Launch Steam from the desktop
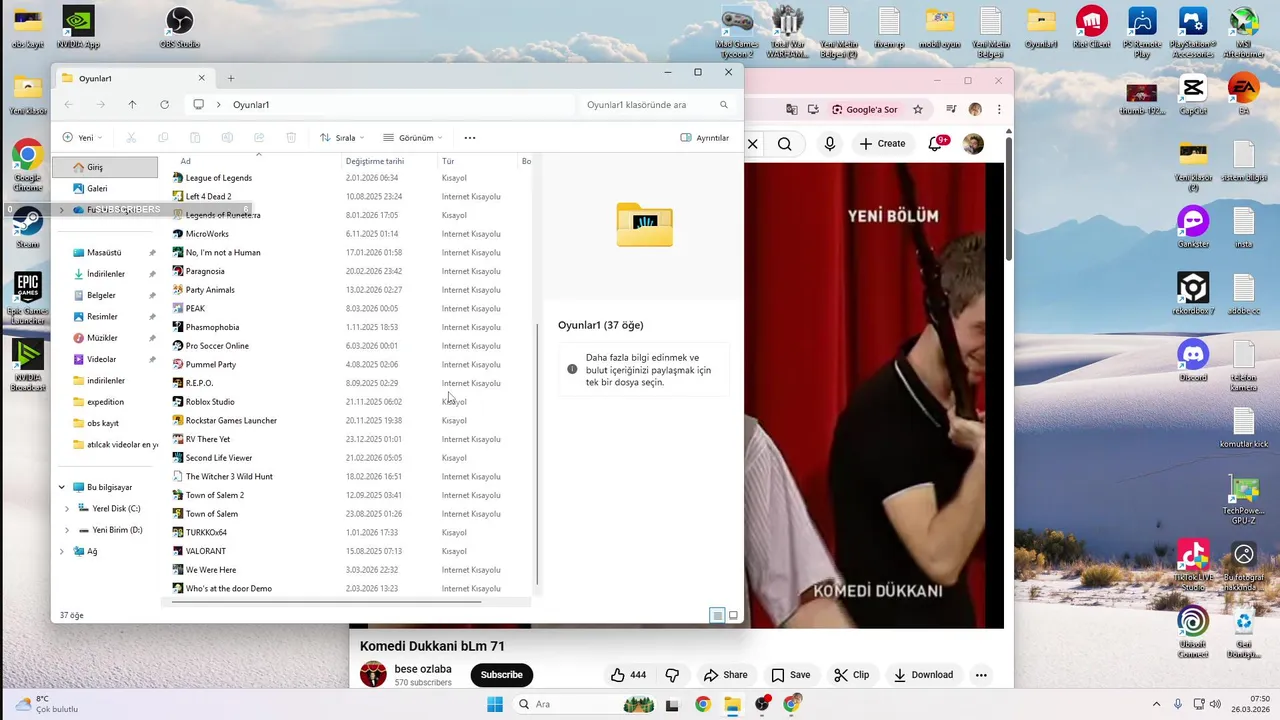Viewport: 1280px width, 720px height. click(27, 227)
